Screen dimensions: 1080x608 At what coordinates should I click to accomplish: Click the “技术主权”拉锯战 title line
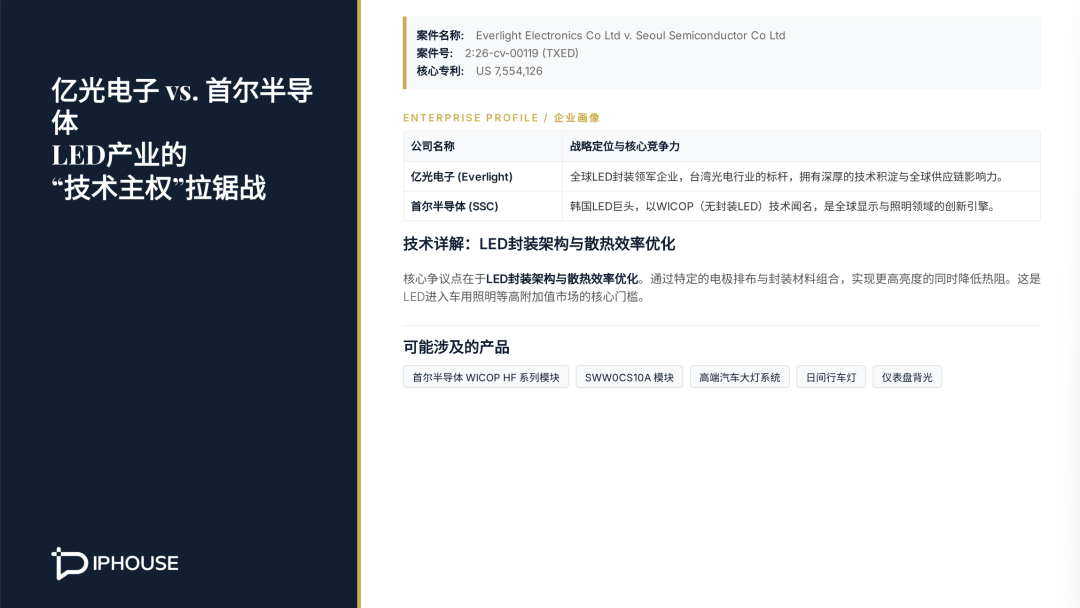click(x=158, y=187)
